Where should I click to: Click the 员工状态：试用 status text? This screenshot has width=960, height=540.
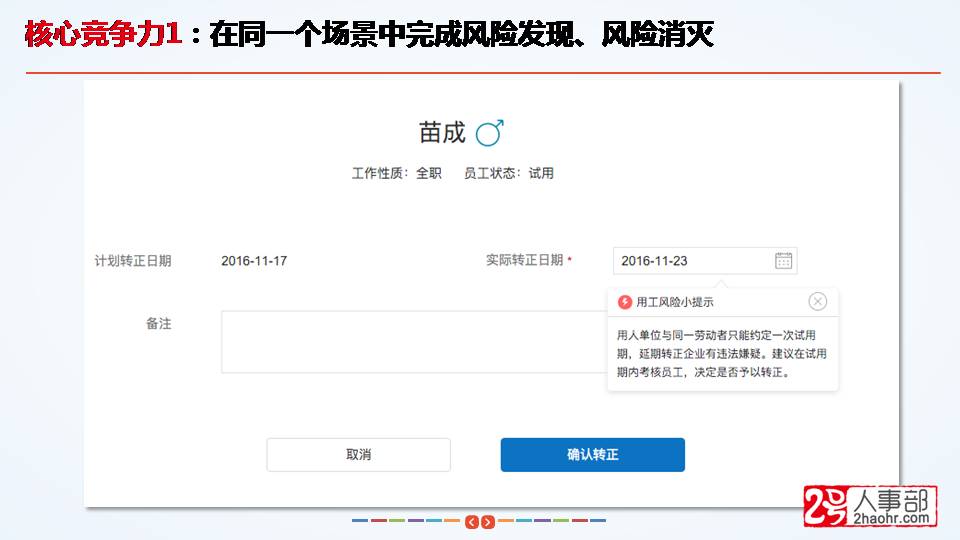(x=508, y=173)
